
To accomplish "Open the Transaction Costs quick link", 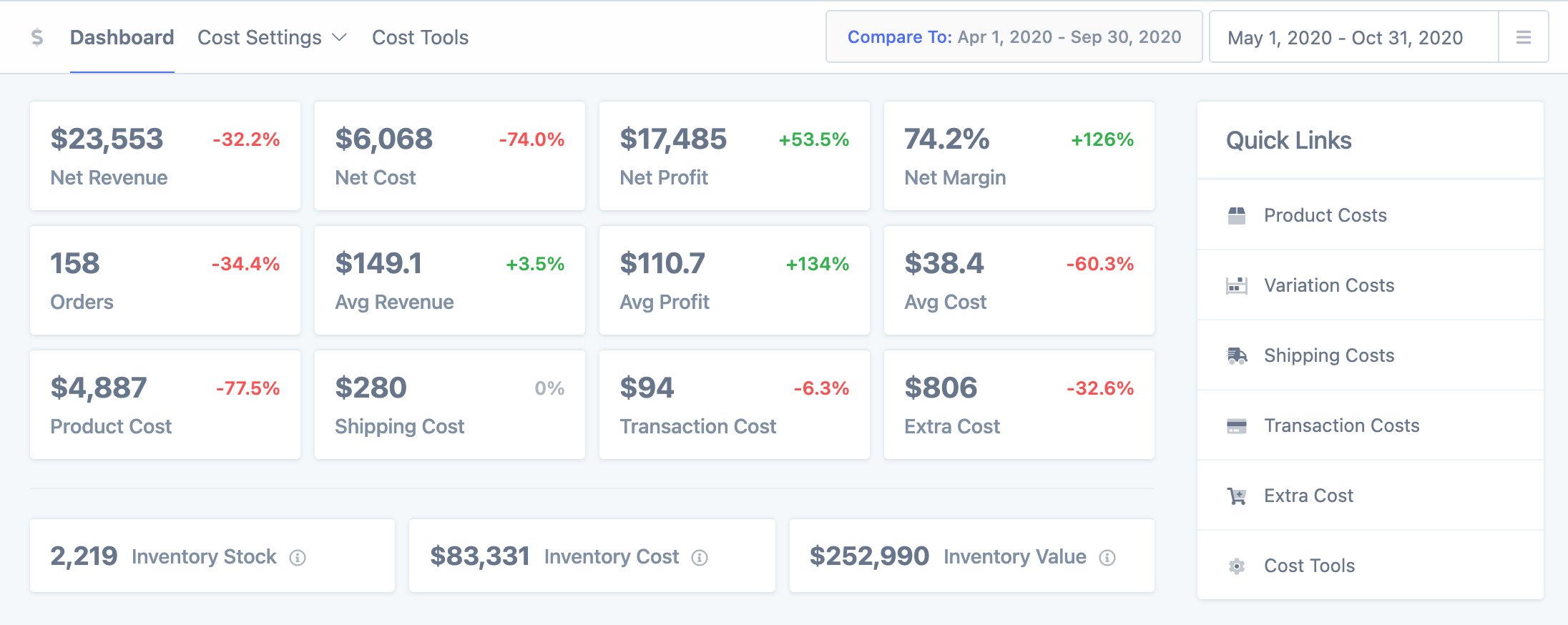I will click(1341, 425).
